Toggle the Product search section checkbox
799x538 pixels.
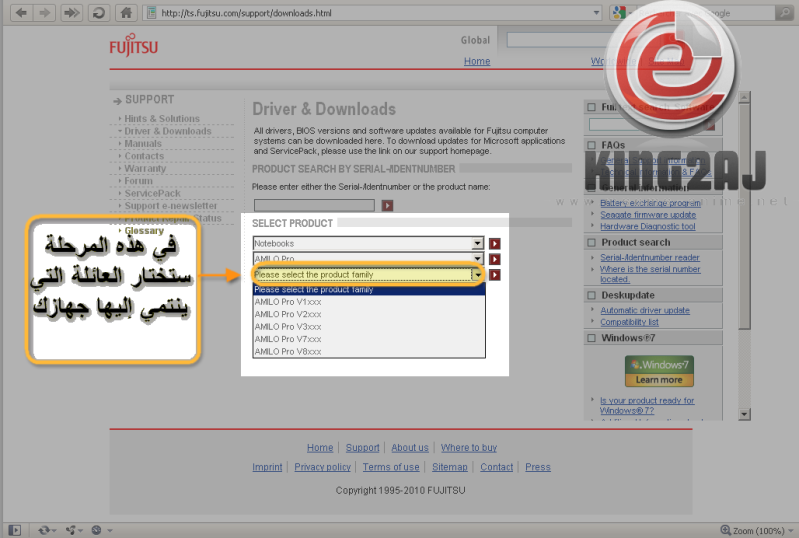pos(591,242)
